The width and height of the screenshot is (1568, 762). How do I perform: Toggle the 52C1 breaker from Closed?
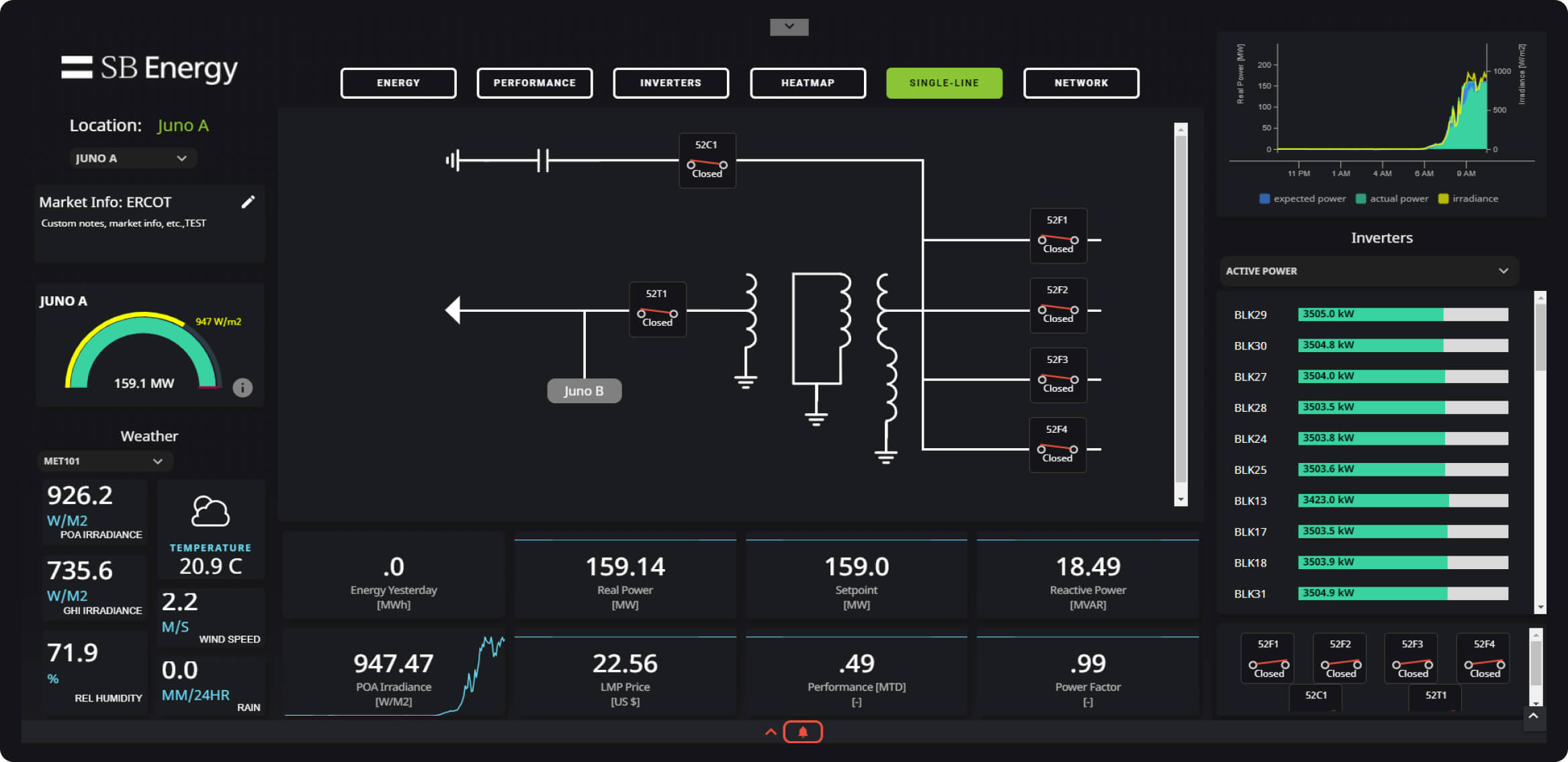(x=706, y=161)
